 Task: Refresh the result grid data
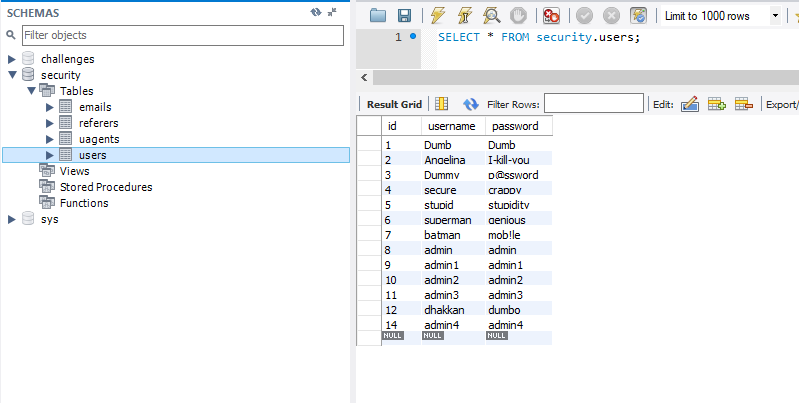[471, 104]
